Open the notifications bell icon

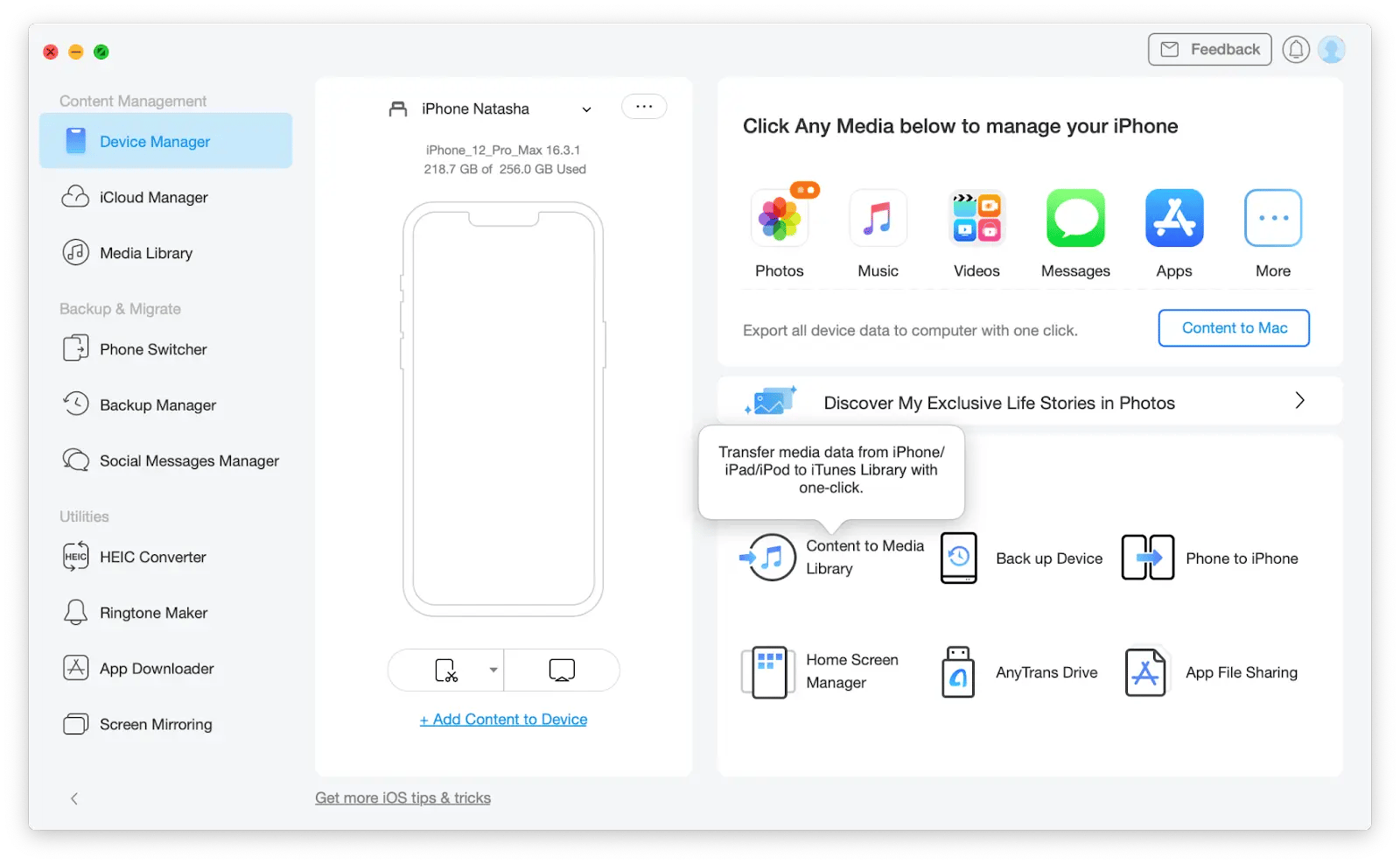pos(1296,50)
